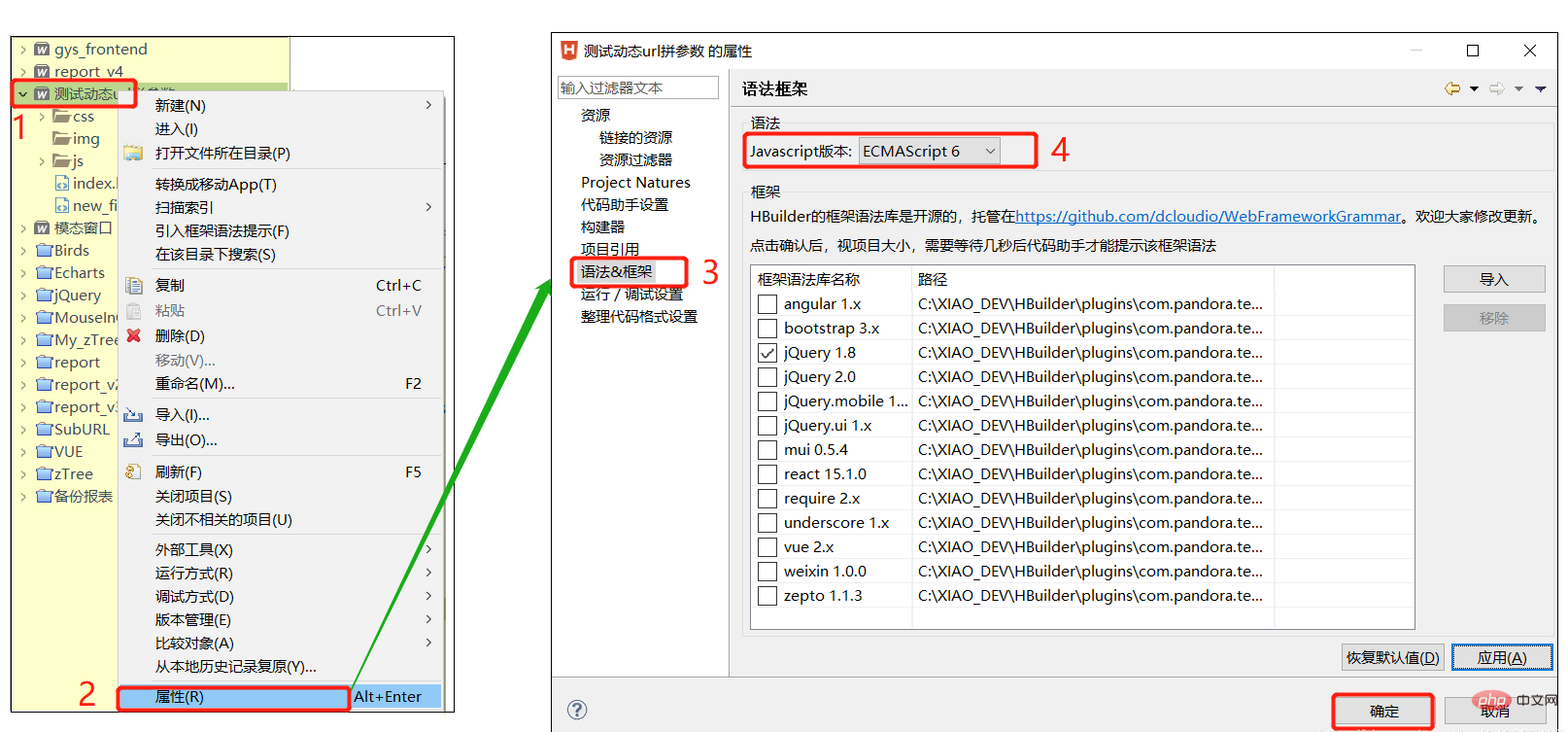Expand the gys_frontend project node

coord(22,50)
